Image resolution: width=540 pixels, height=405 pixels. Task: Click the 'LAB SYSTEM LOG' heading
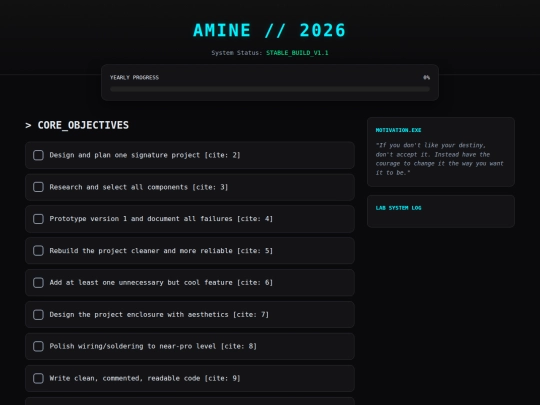pos(398,208)
